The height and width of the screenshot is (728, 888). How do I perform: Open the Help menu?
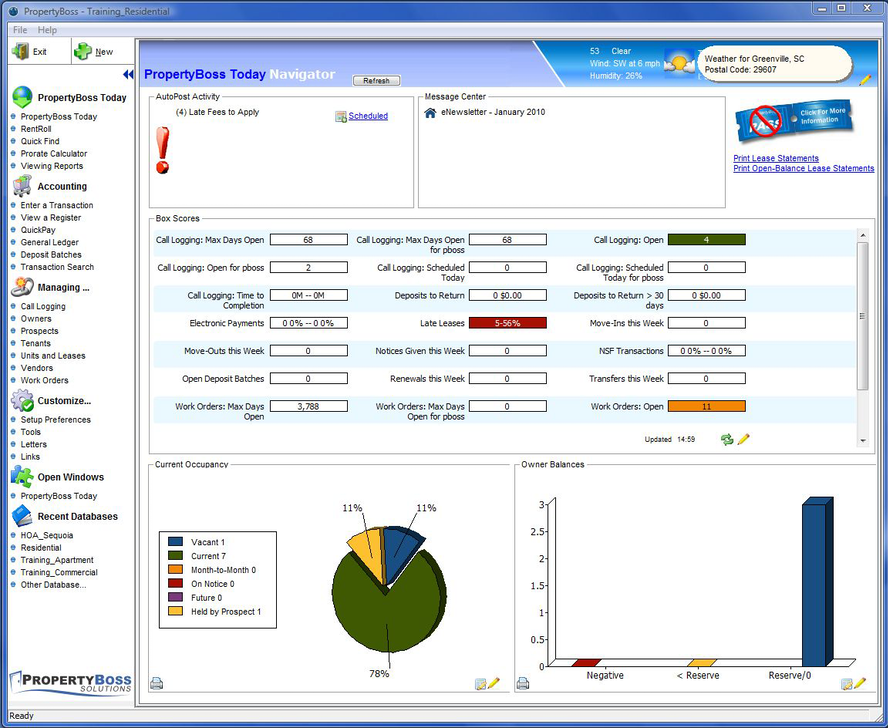click(x=46, y=30)
